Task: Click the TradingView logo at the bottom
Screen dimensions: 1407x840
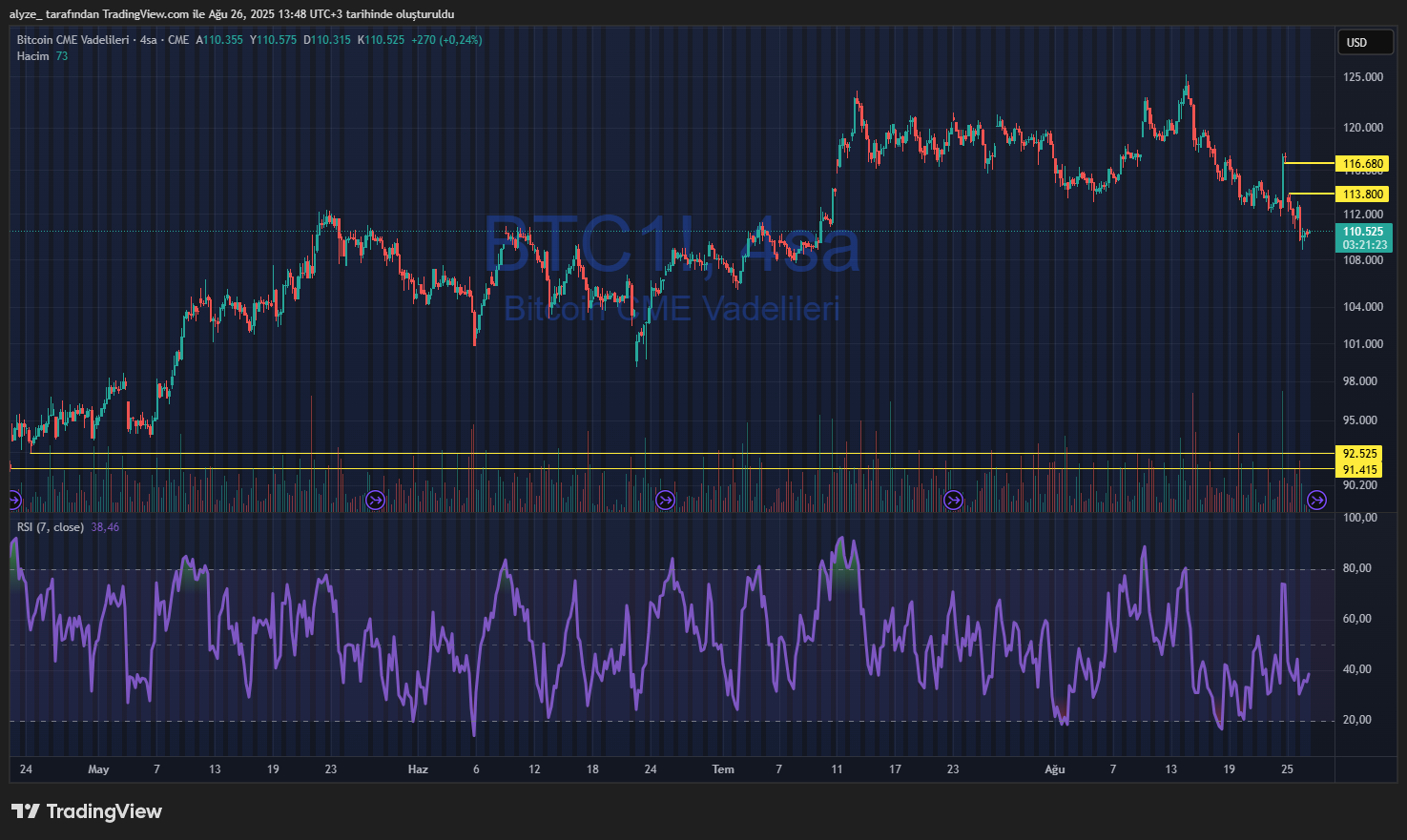Action: coord(87,811)
